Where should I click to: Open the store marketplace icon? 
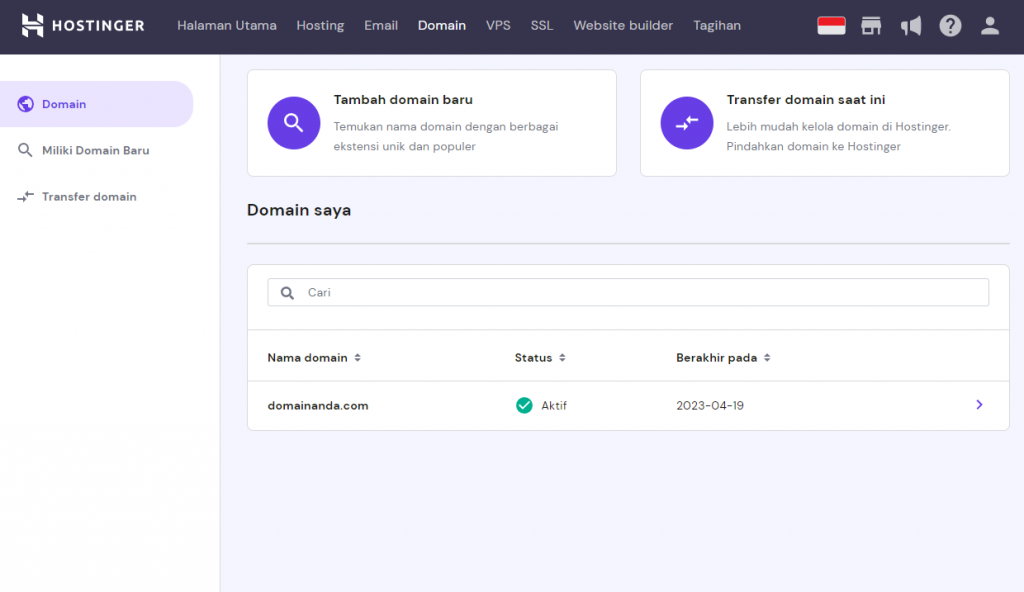(x=871, y=26)
